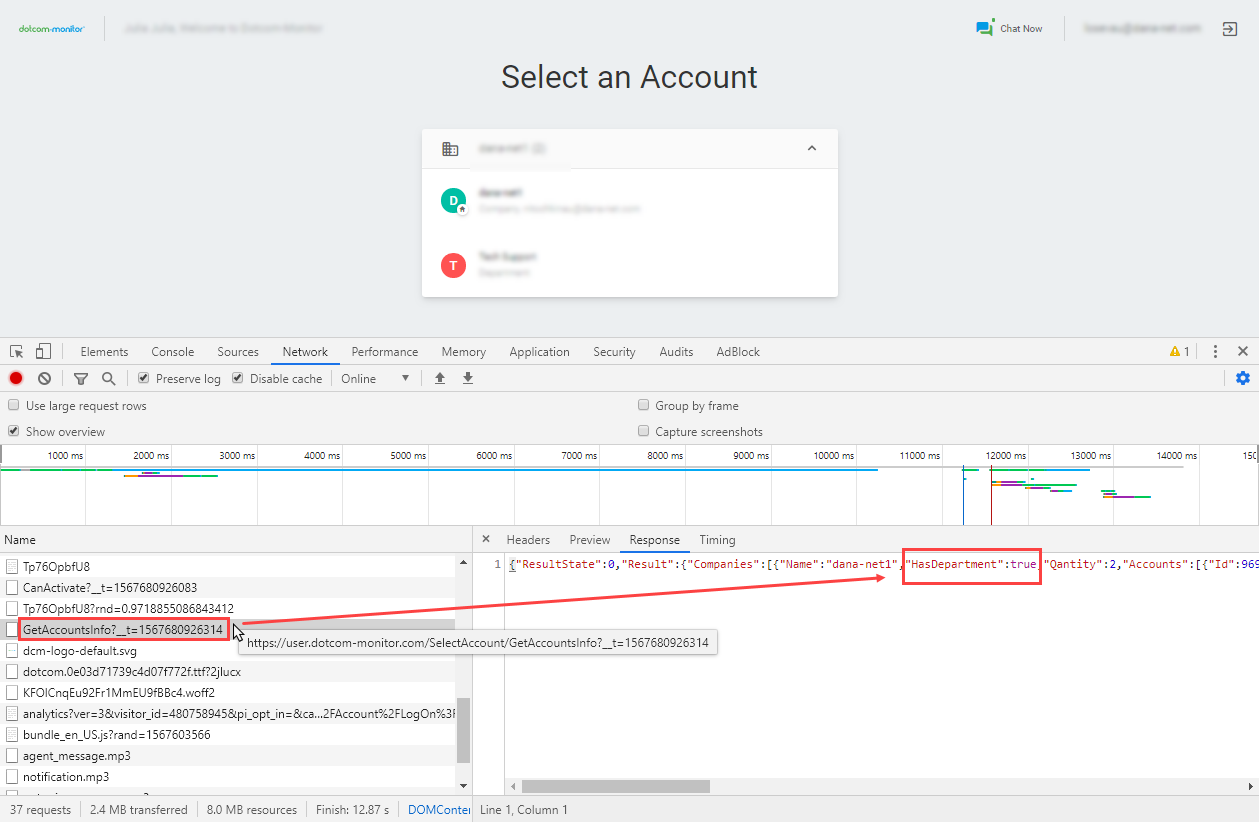Select the GetAccountsInfo request row
This screenshot has height=822, width=1259.
123,630
